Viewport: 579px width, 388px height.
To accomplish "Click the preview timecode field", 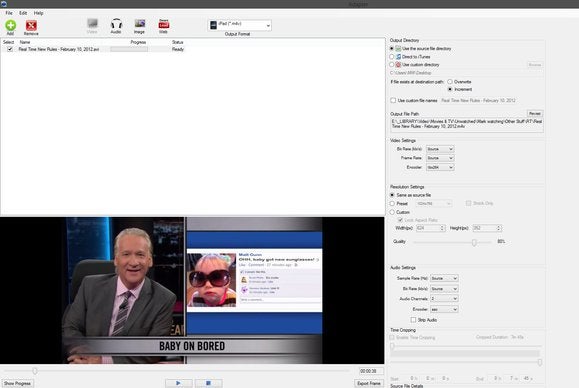I will [x=371, y=371].
